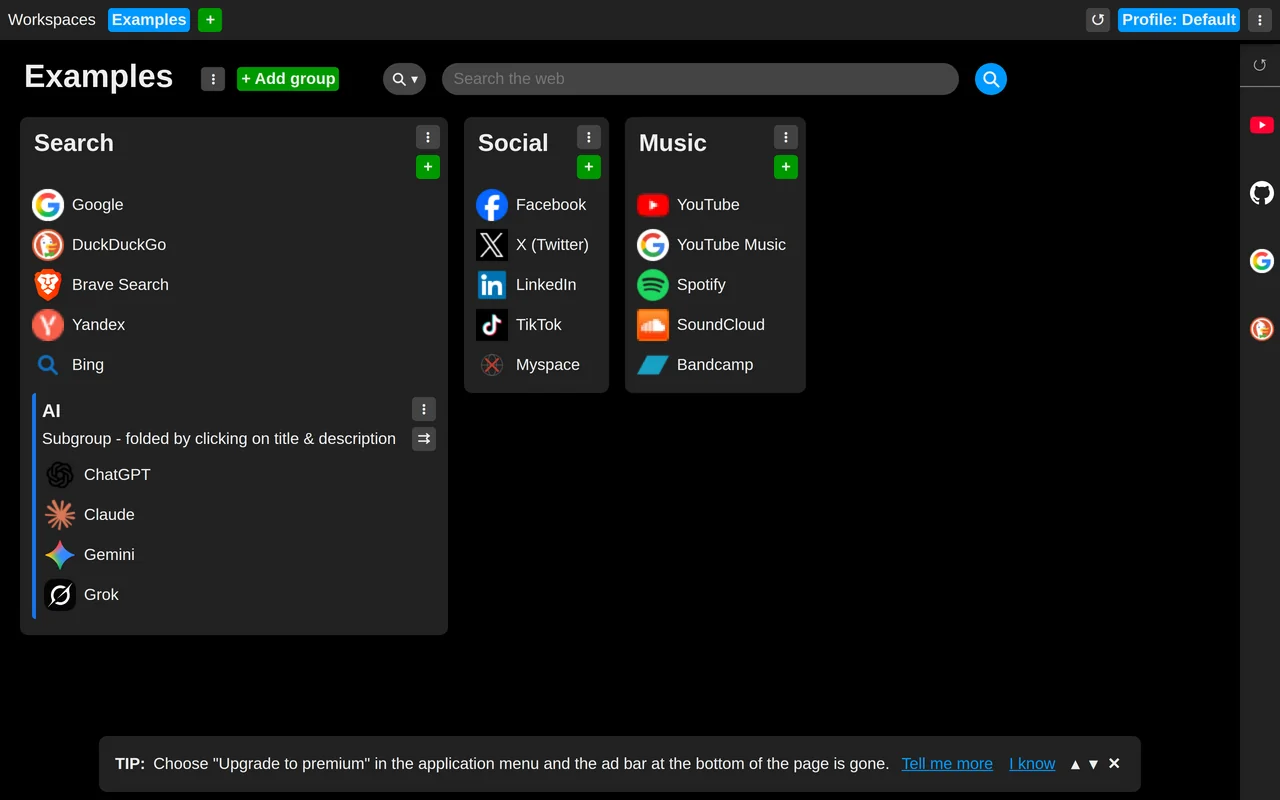Collapse the AI subgroup by its title
This screenshot has width=1280, height=800.
(51, 411)
